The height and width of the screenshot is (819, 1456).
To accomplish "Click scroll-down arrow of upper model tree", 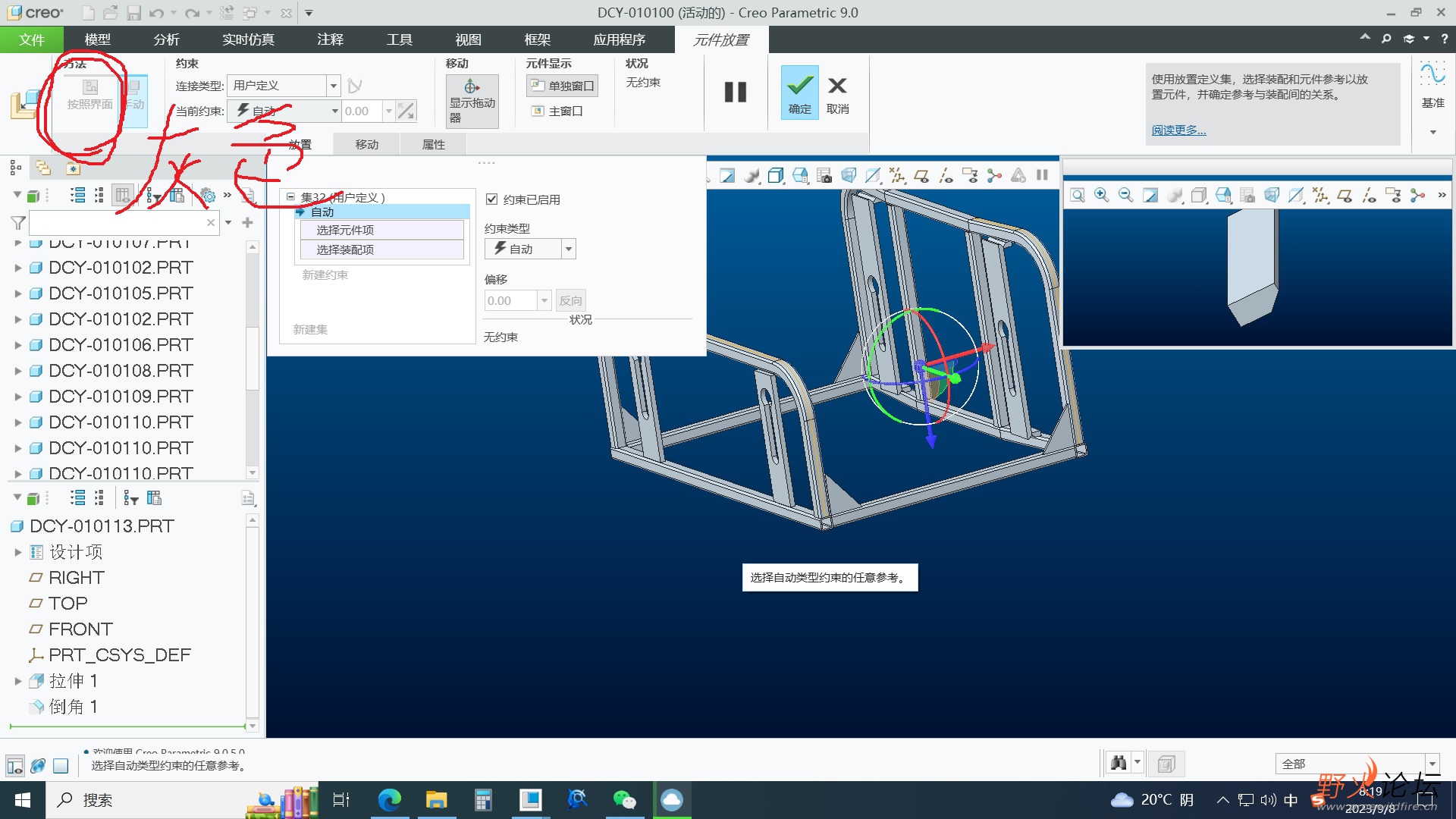I will 253,472.
